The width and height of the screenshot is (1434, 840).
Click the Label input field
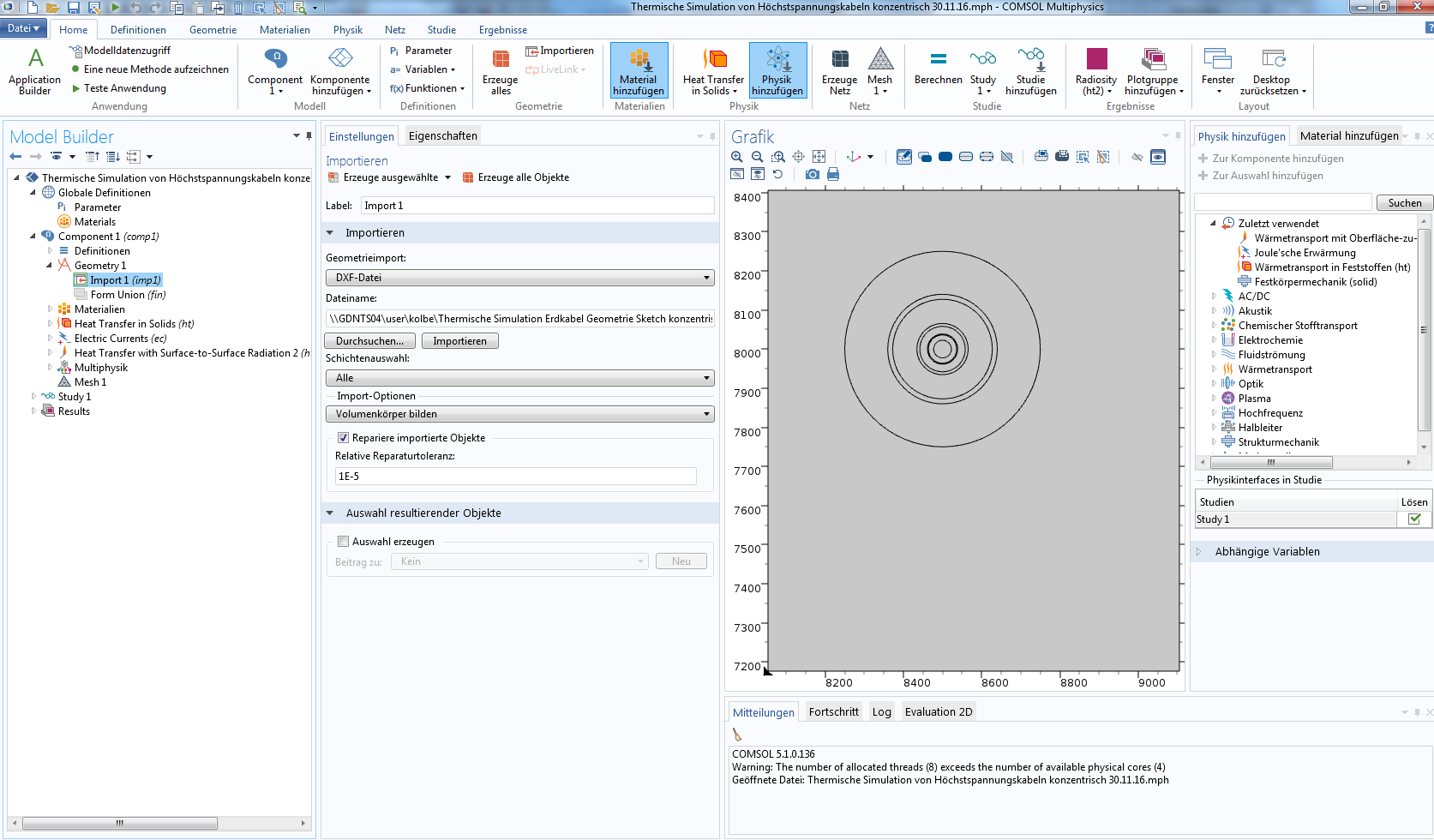pyautogui.click(x=537, y=206)
